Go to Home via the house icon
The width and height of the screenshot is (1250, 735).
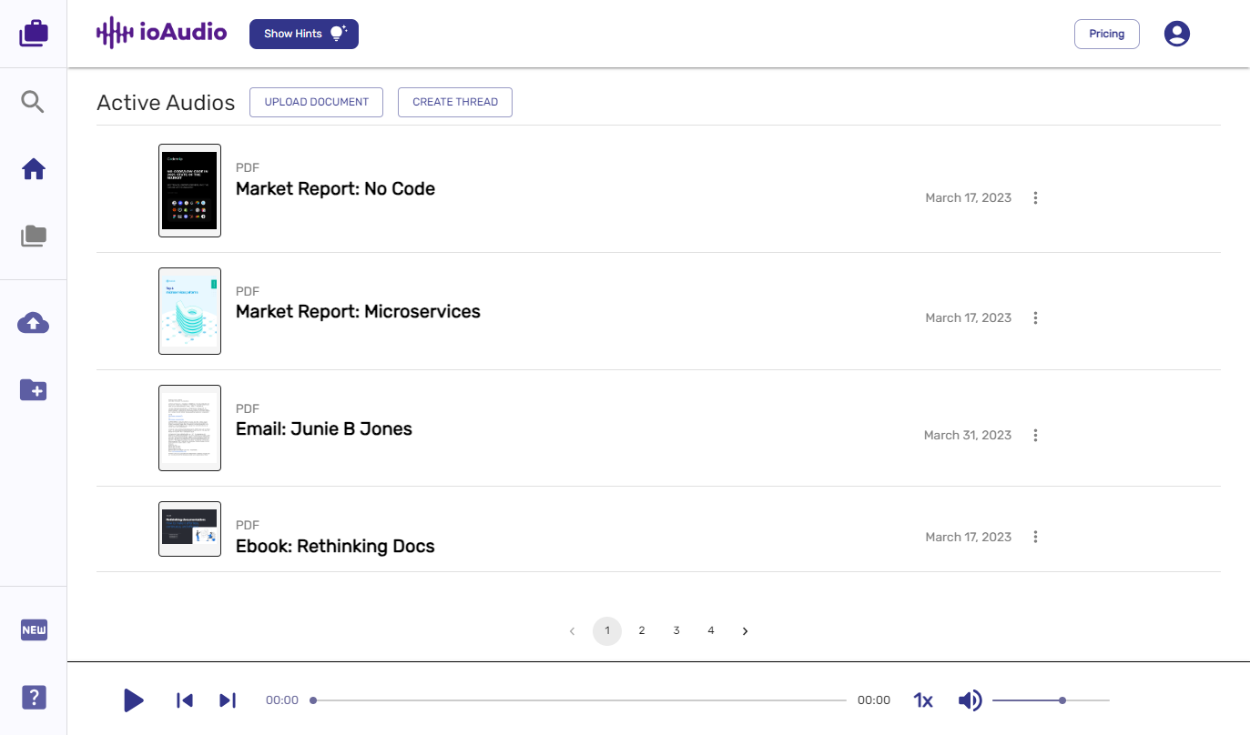pos(33,169)
